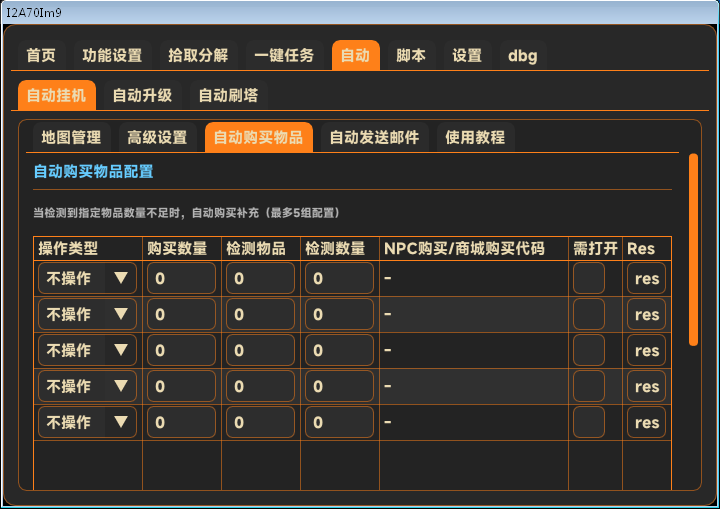This screenshot has height=509, width=720.
Task: Select the 自动升级 sub-tab
Action: (x=142, y=96)
